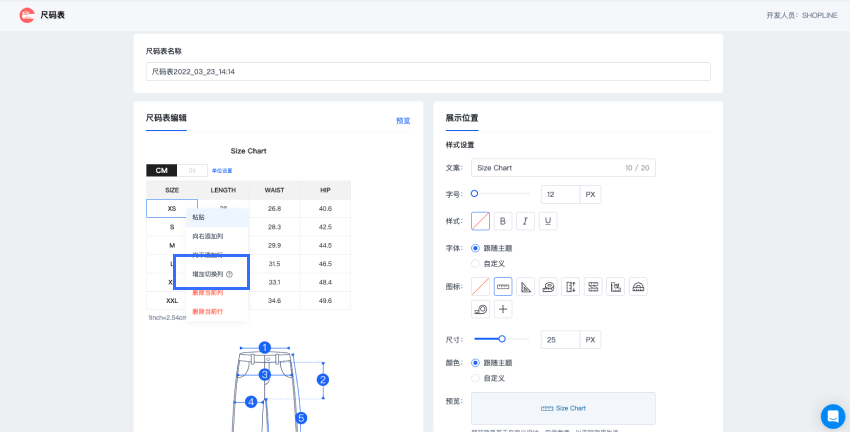Choose the triangle set-square icon
850x432 pixels.
pos(526,287)
